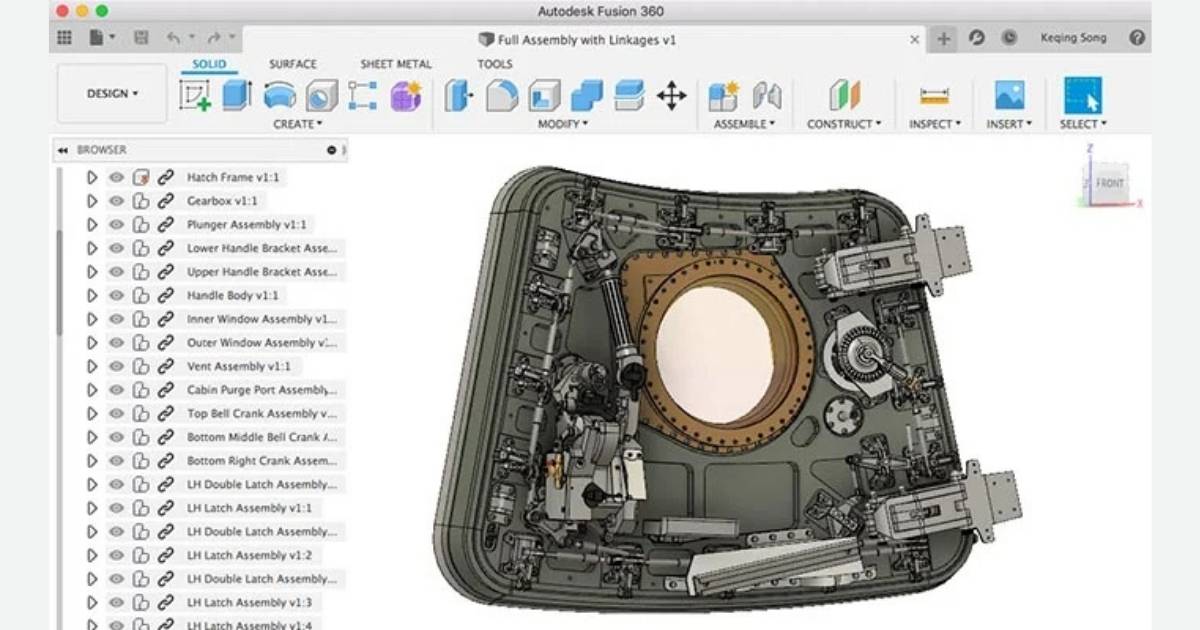This screenshot has width=1200, height=630.
Task: Choose the Fillet tool icon
Action: (x=502, y=96)
